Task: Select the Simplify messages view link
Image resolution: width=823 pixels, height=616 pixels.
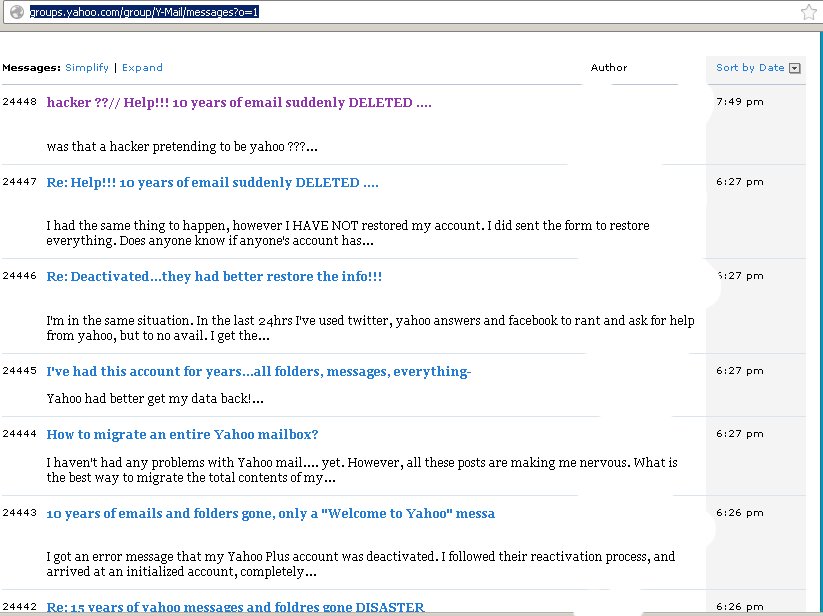Action: [87, 68]
